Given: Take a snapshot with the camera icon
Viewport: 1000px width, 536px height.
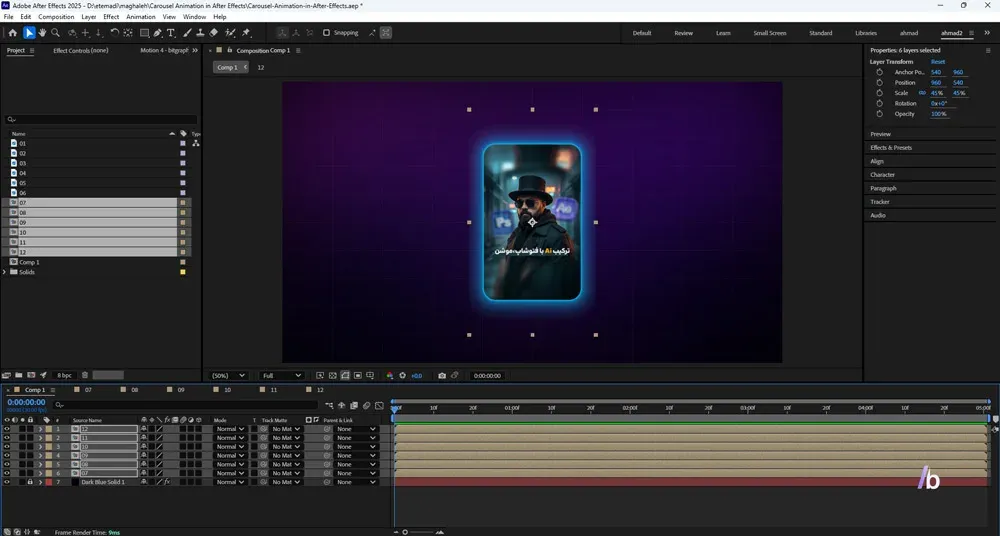Looking at the screenshot, I should [442, 376].
